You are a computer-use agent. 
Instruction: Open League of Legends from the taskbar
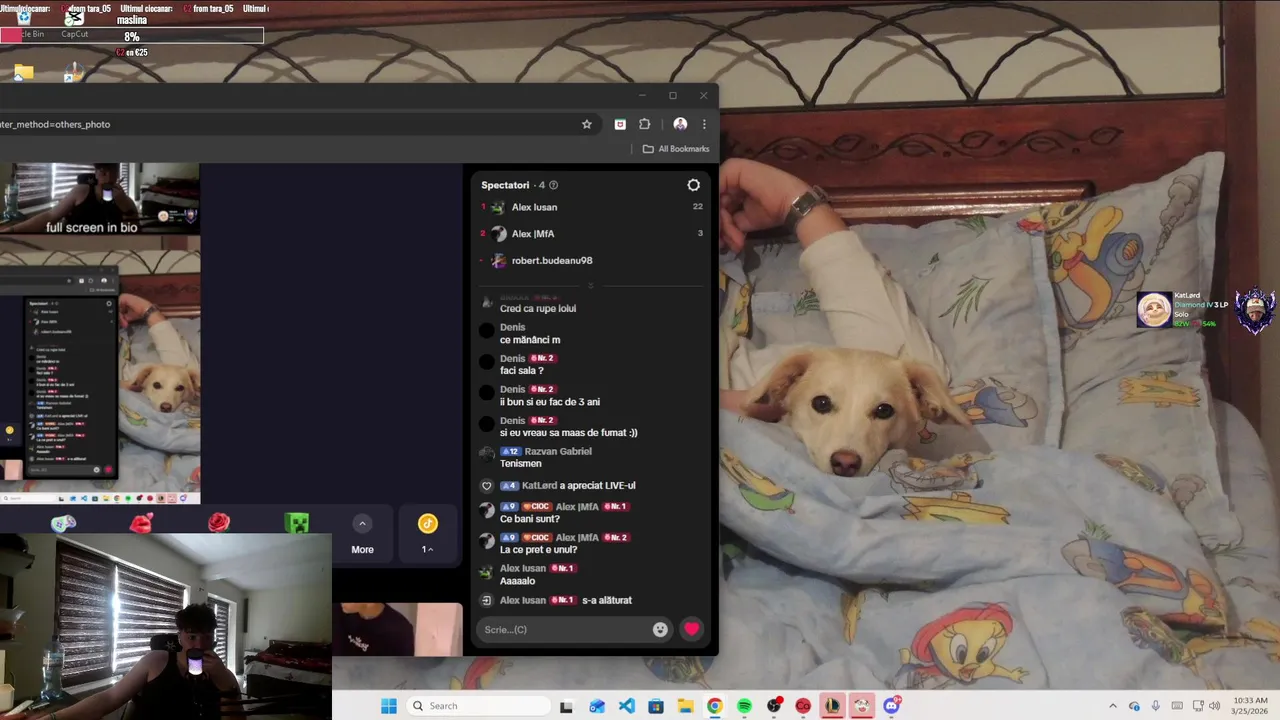point(832,706)
